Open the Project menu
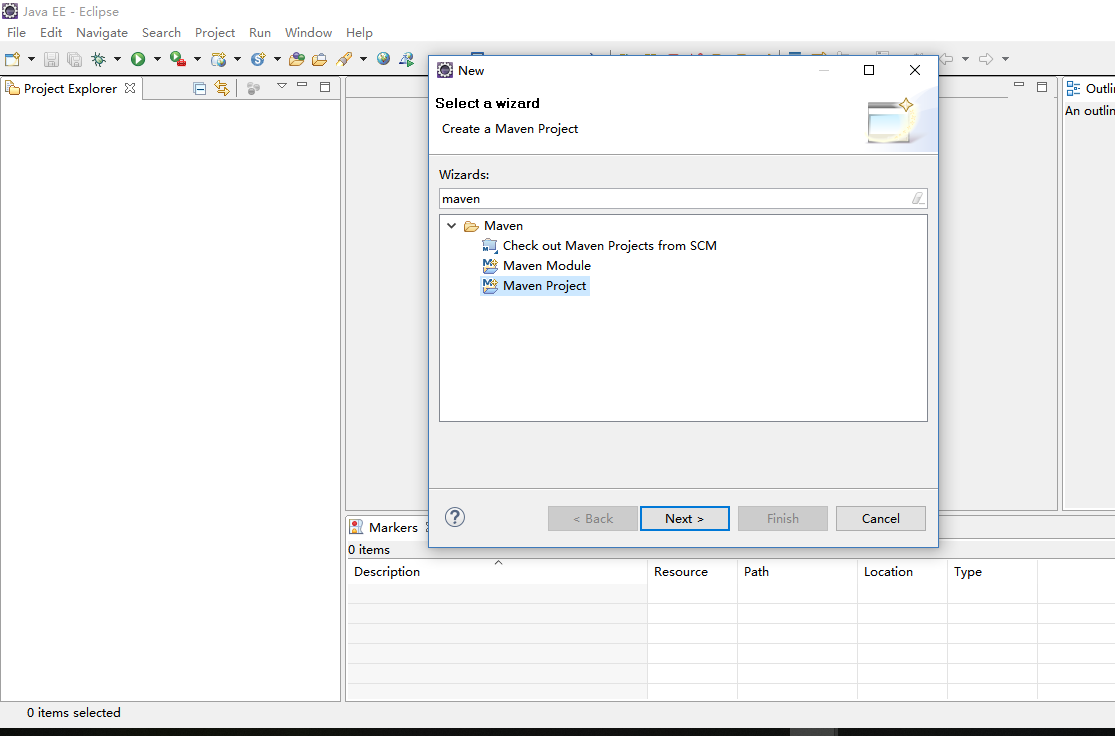This screenshot has width=1115, height=736. point(215,33)
